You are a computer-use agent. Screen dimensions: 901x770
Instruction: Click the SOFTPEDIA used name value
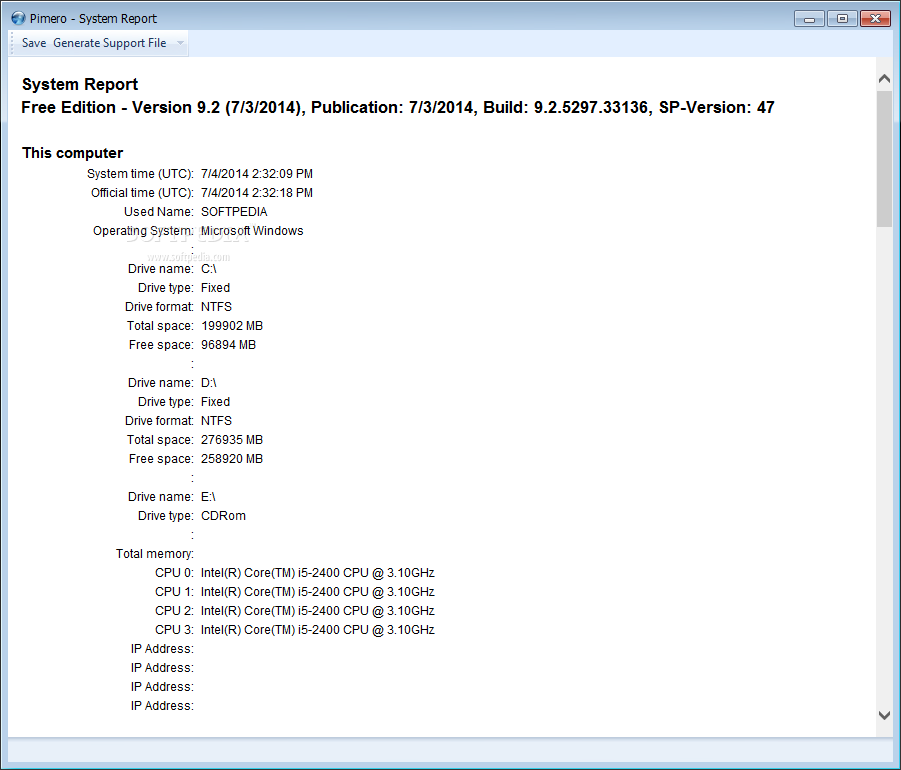point(234,211)
